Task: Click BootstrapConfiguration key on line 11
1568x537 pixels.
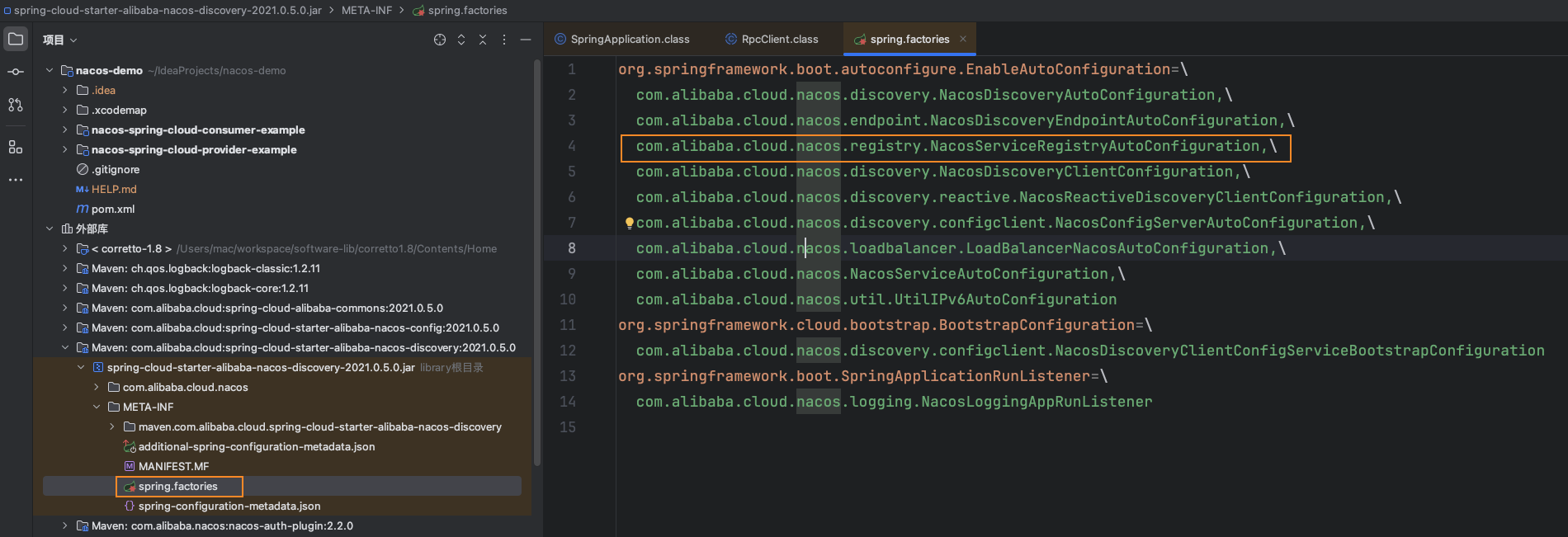Action: point(1037,325)
